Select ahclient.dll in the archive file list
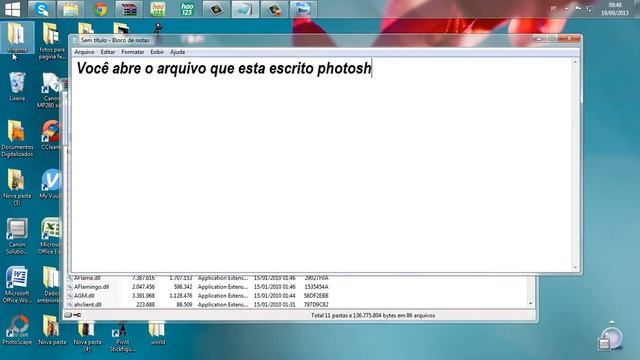This screenshot has width=640, height=360. [x=87, y=305]
